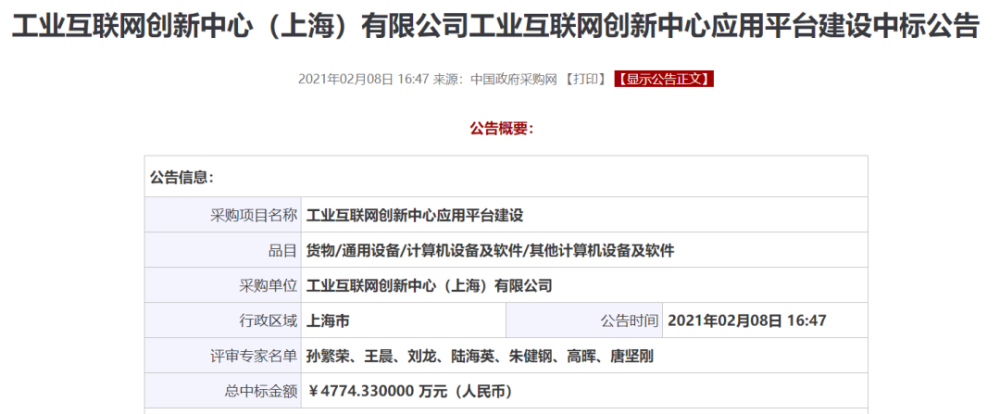Click the value 上海市
The image size is (1000, 414).
pyautogui.click(x=328, y=321)
